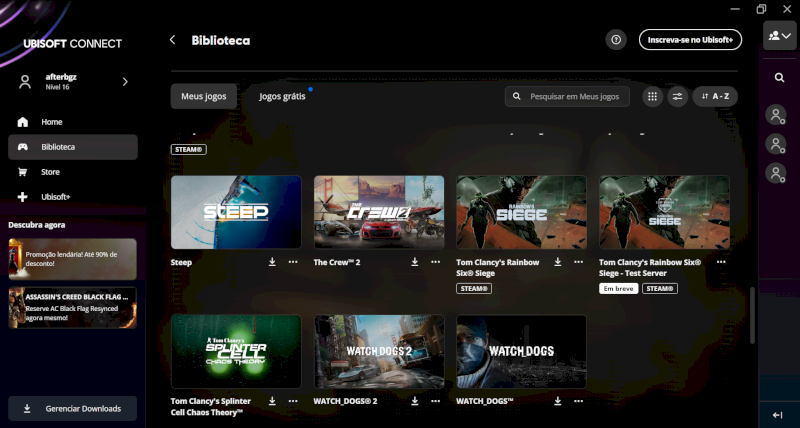Viewport: 800px width, 428px height.
Task: Open Store in the left menu
Action: [x=50, y=172]
